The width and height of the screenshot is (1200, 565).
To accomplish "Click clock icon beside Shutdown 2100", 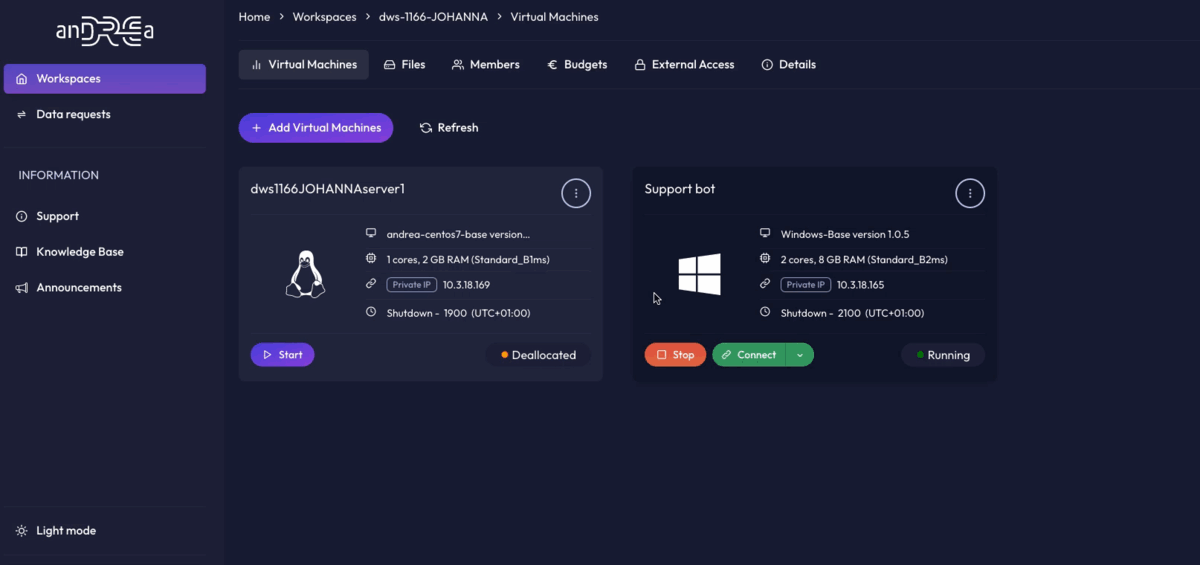I will point(765,312).
